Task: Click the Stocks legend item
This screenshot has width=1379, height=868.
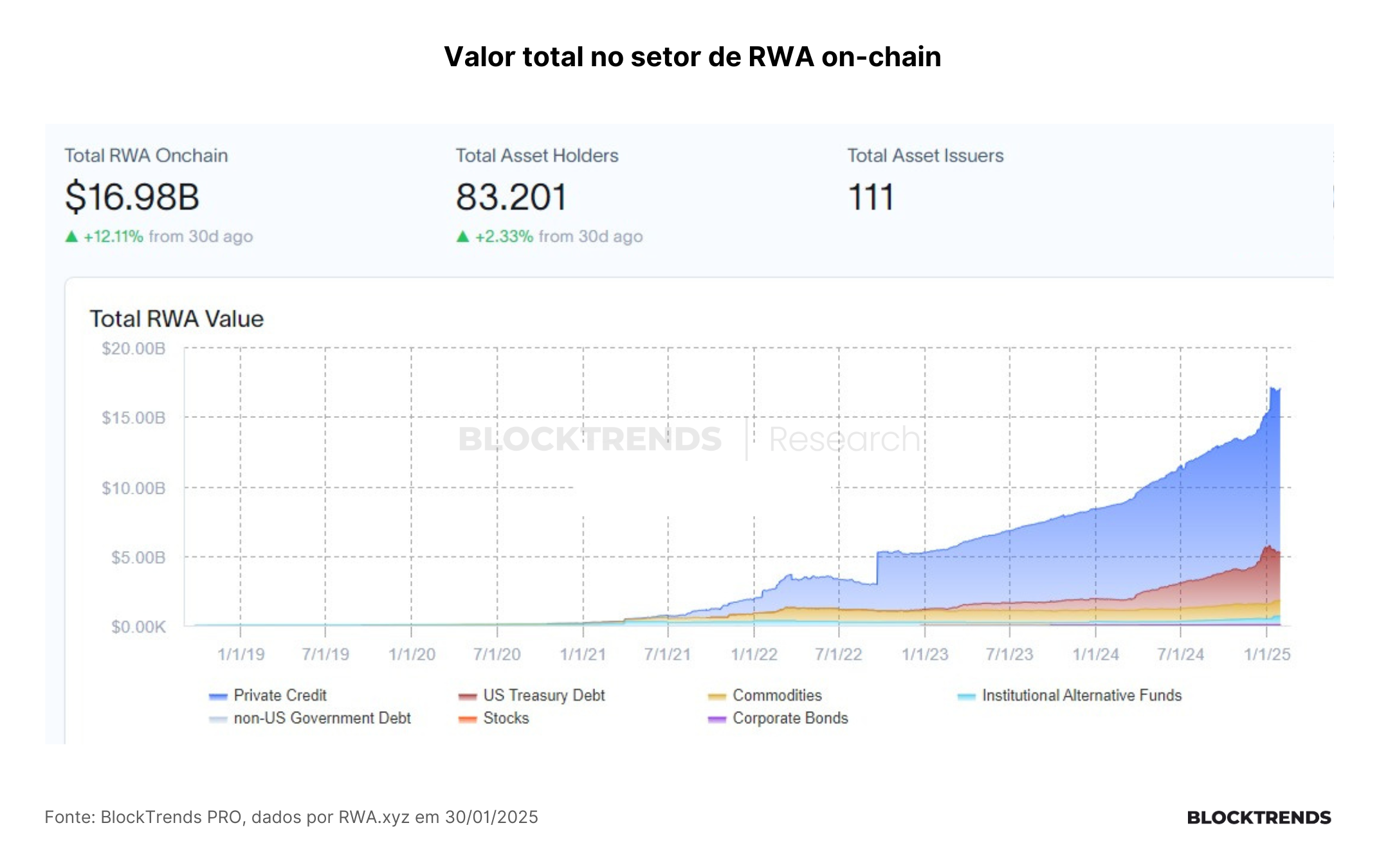Action: pos(493,718)
